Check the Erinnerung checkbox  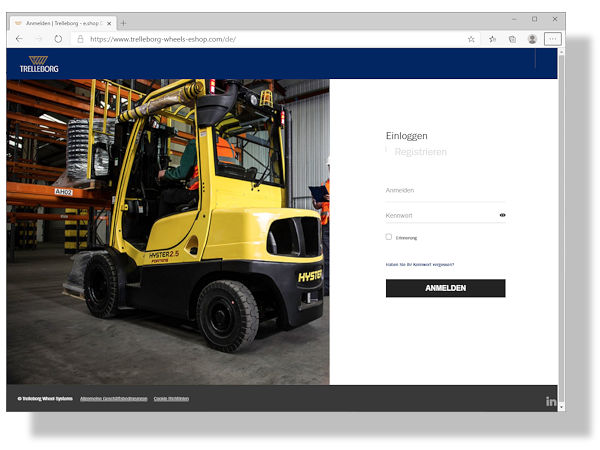click(389, 237)
